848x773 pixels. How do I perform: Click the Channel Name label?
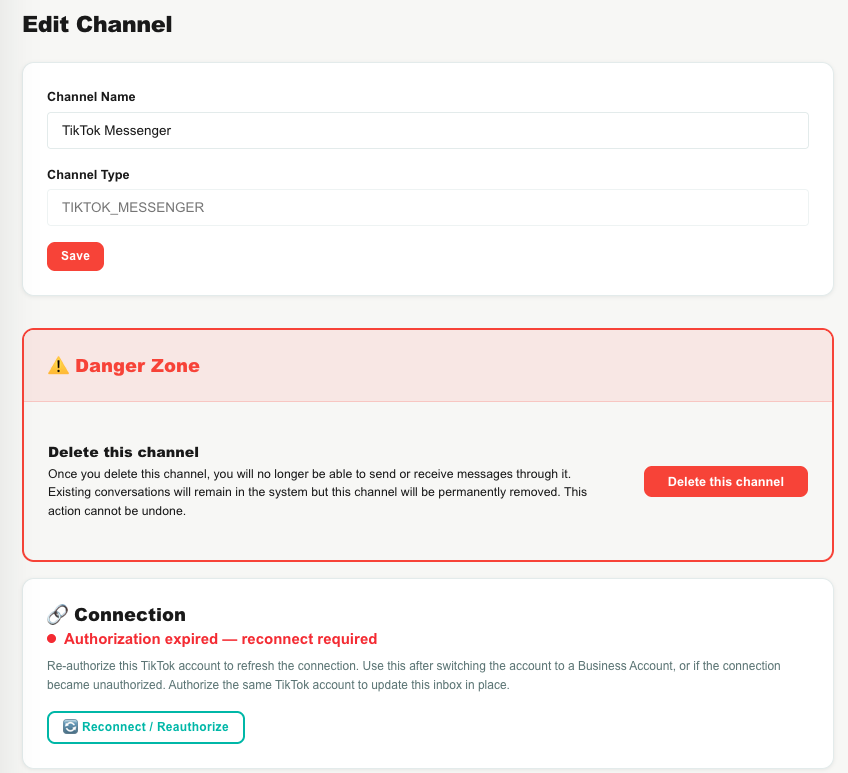click(x=91, y=97)
